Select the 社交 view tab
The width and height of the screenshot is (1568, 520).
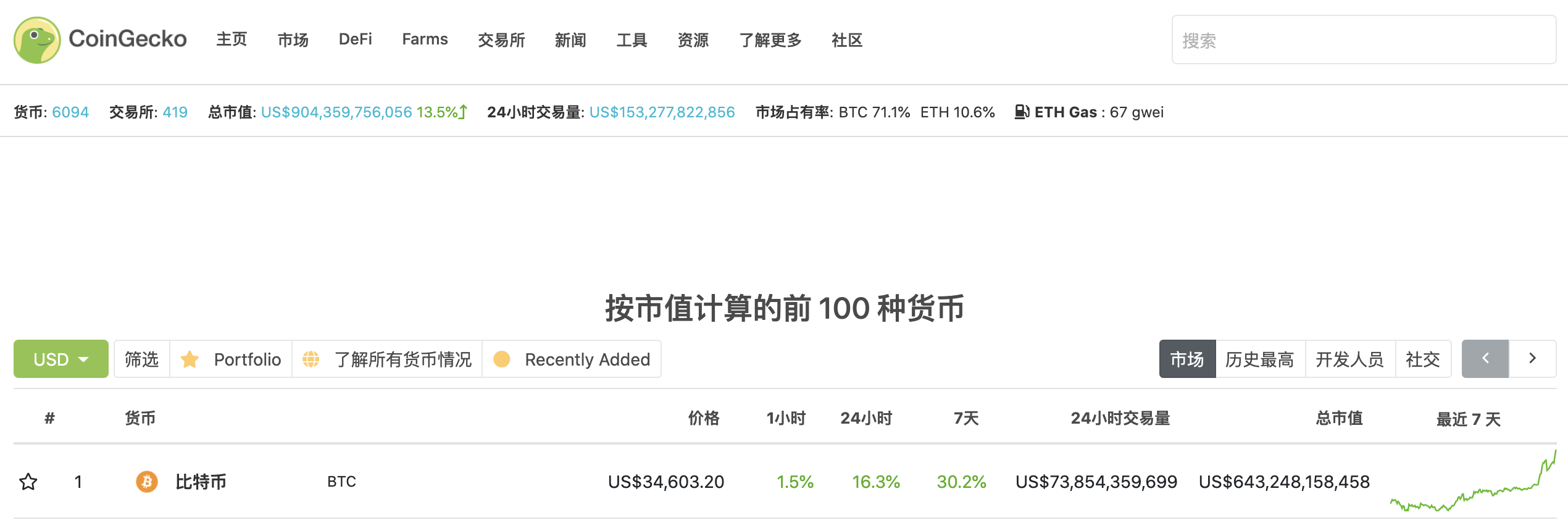[1422, 359]
